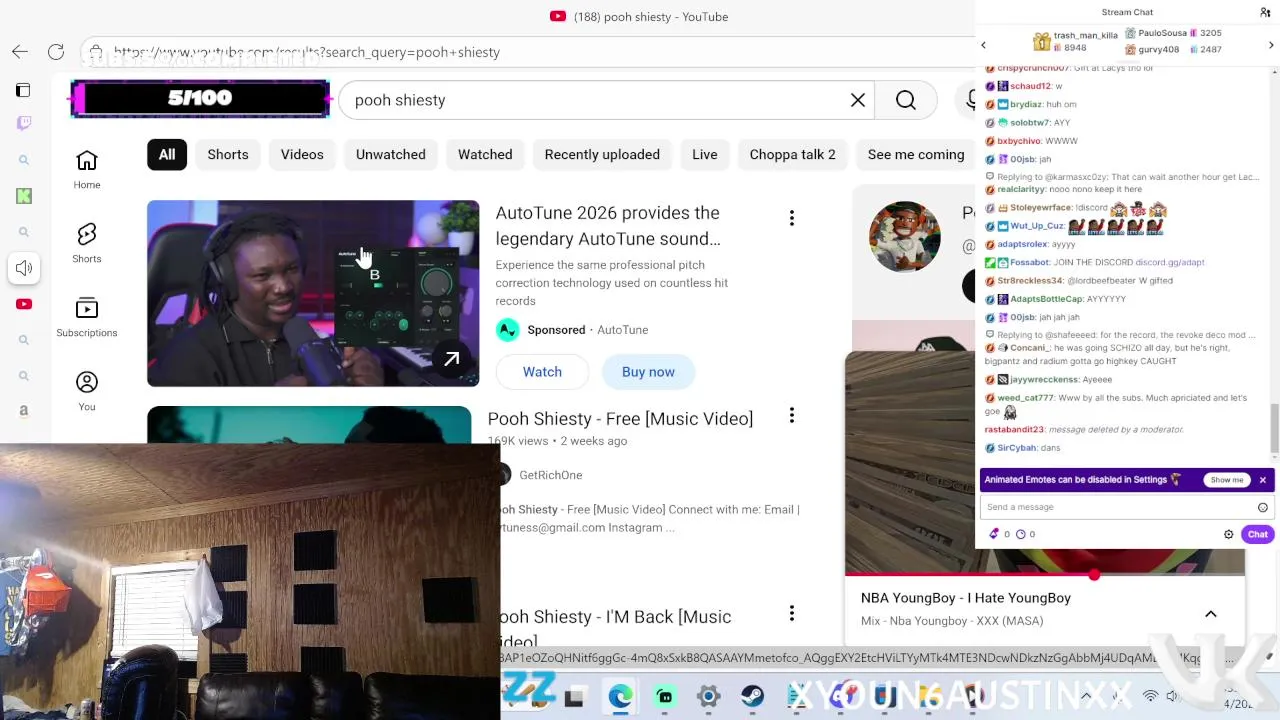
Task: Open Microsoft Edge from the taskbar
Action: [x=620, y=697]
